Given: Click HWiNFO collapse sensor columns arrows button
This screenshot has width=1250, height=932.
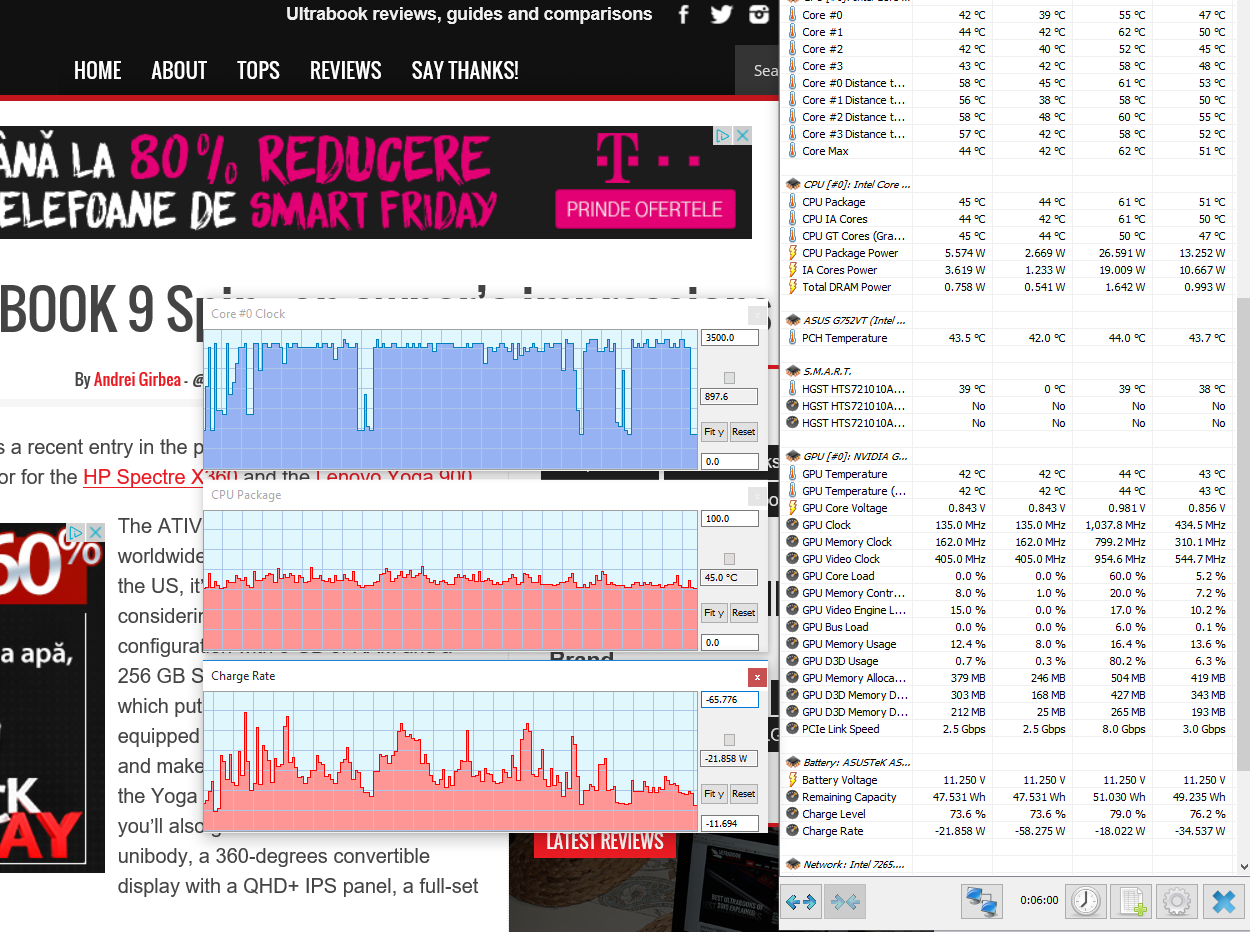Looking at the screenshot, I should point(845,902).
